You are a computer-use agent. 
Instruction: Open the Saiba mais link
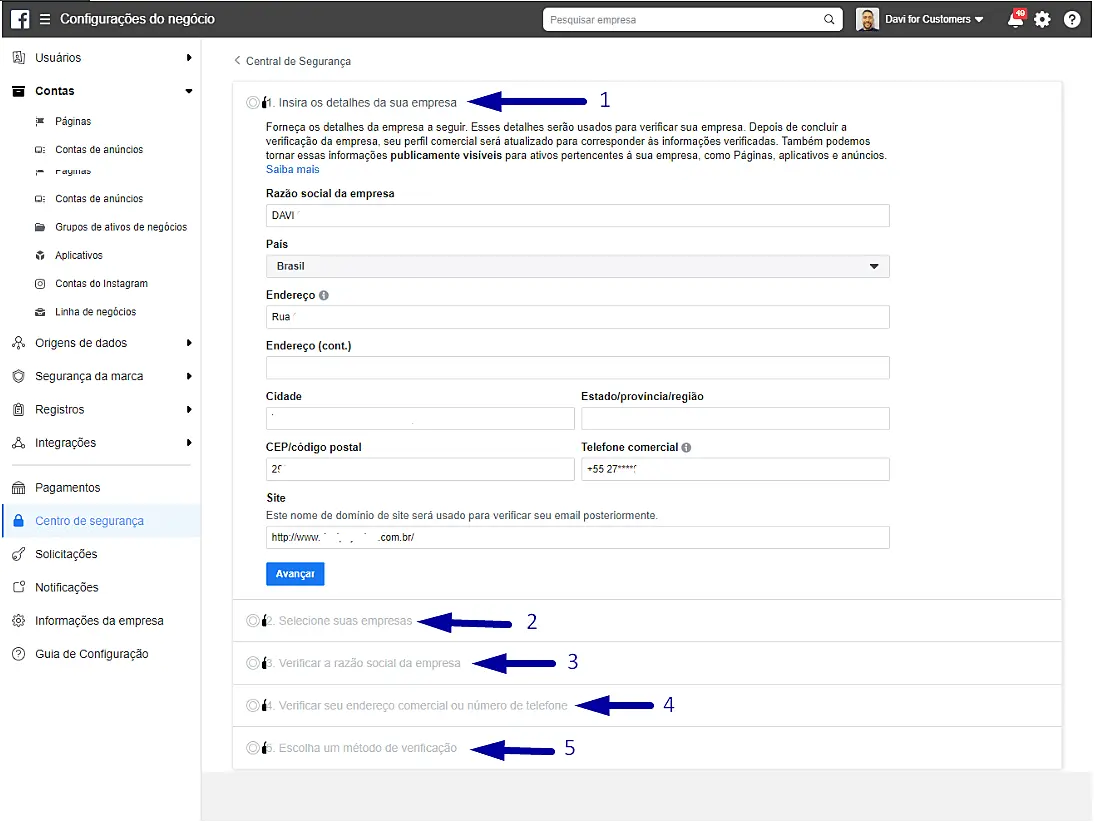tap(292, 170)
